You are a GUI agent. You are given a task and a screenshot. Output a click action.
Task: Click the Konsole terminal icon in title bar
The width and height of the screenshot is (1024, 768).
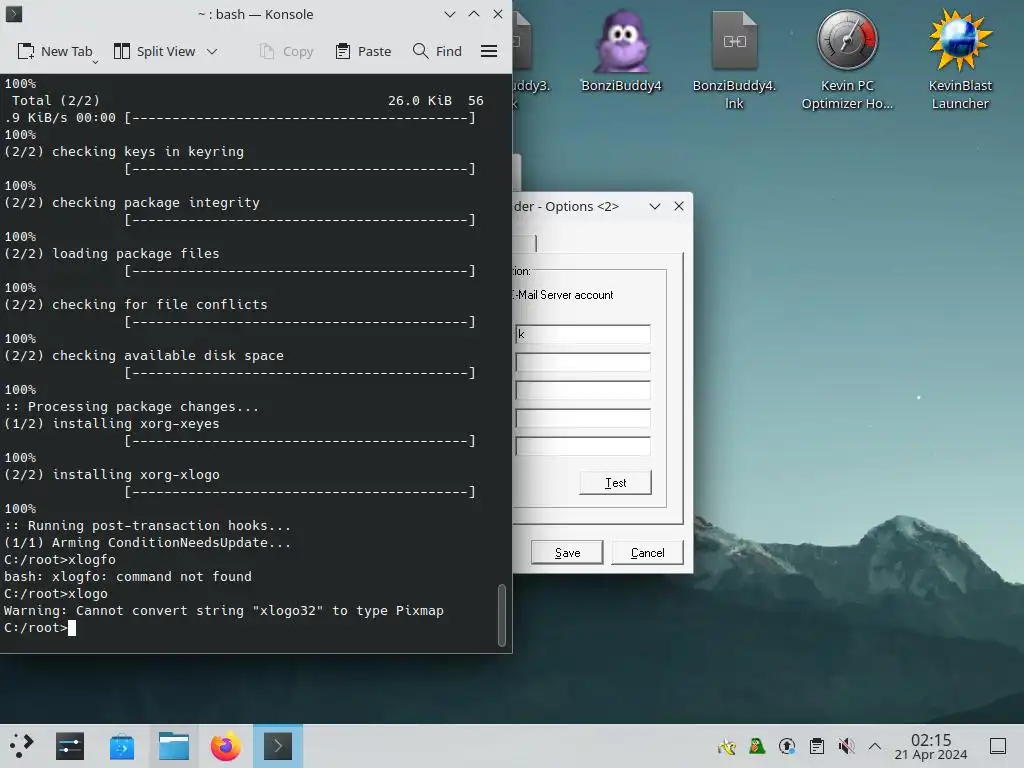(14, 14)
